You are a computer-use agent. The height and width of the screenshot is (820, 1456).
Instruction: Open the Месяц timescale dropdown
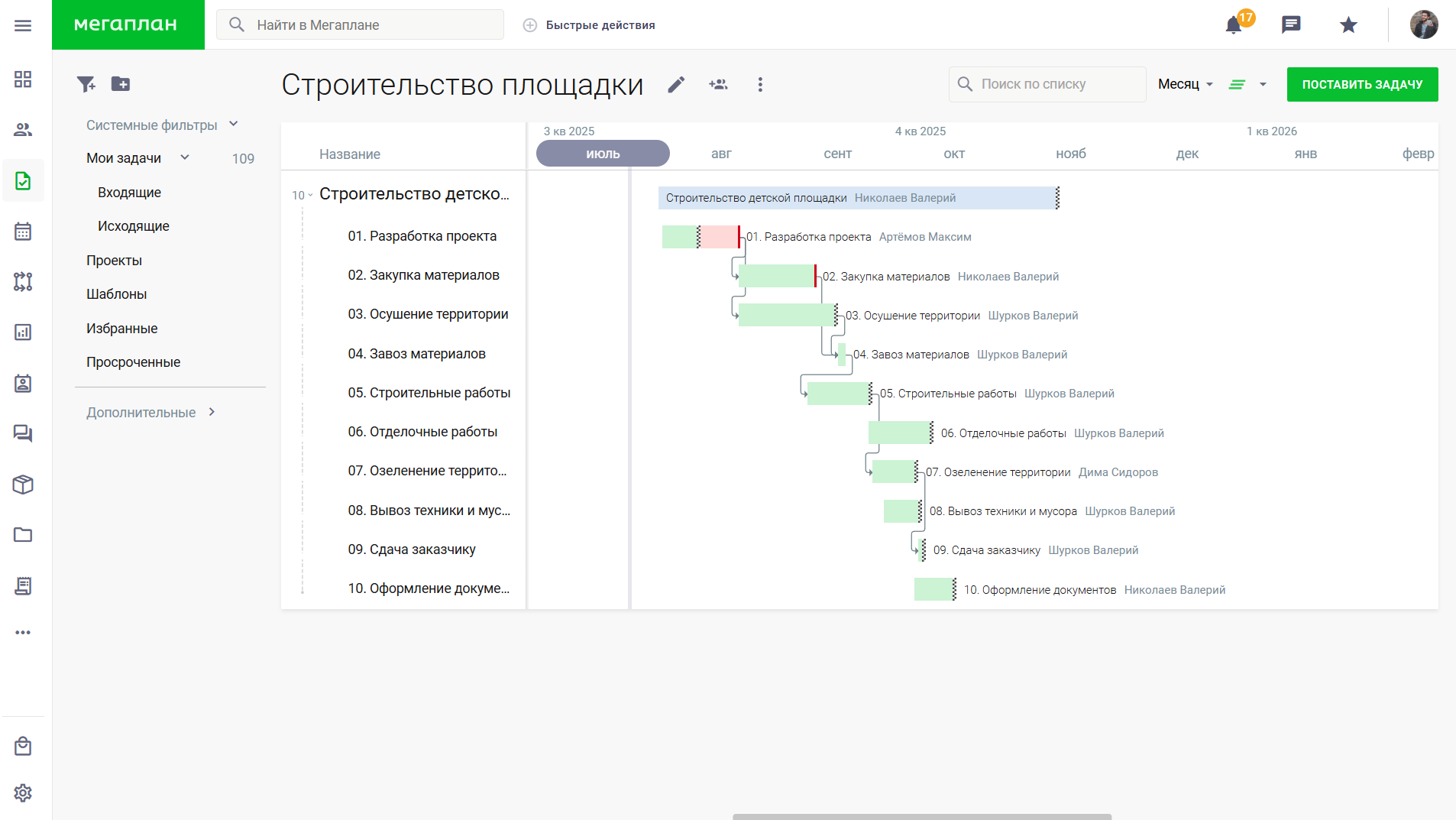[x=1183, y=84]
